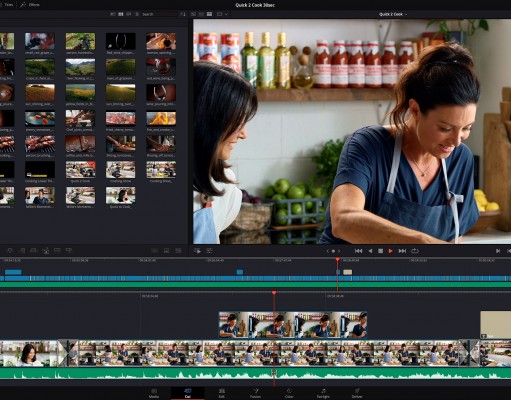Image resolution: width=511 pixels, height=400 pixels.
Task: Click the media pool Search field
Action: click(x=158, y=14)
